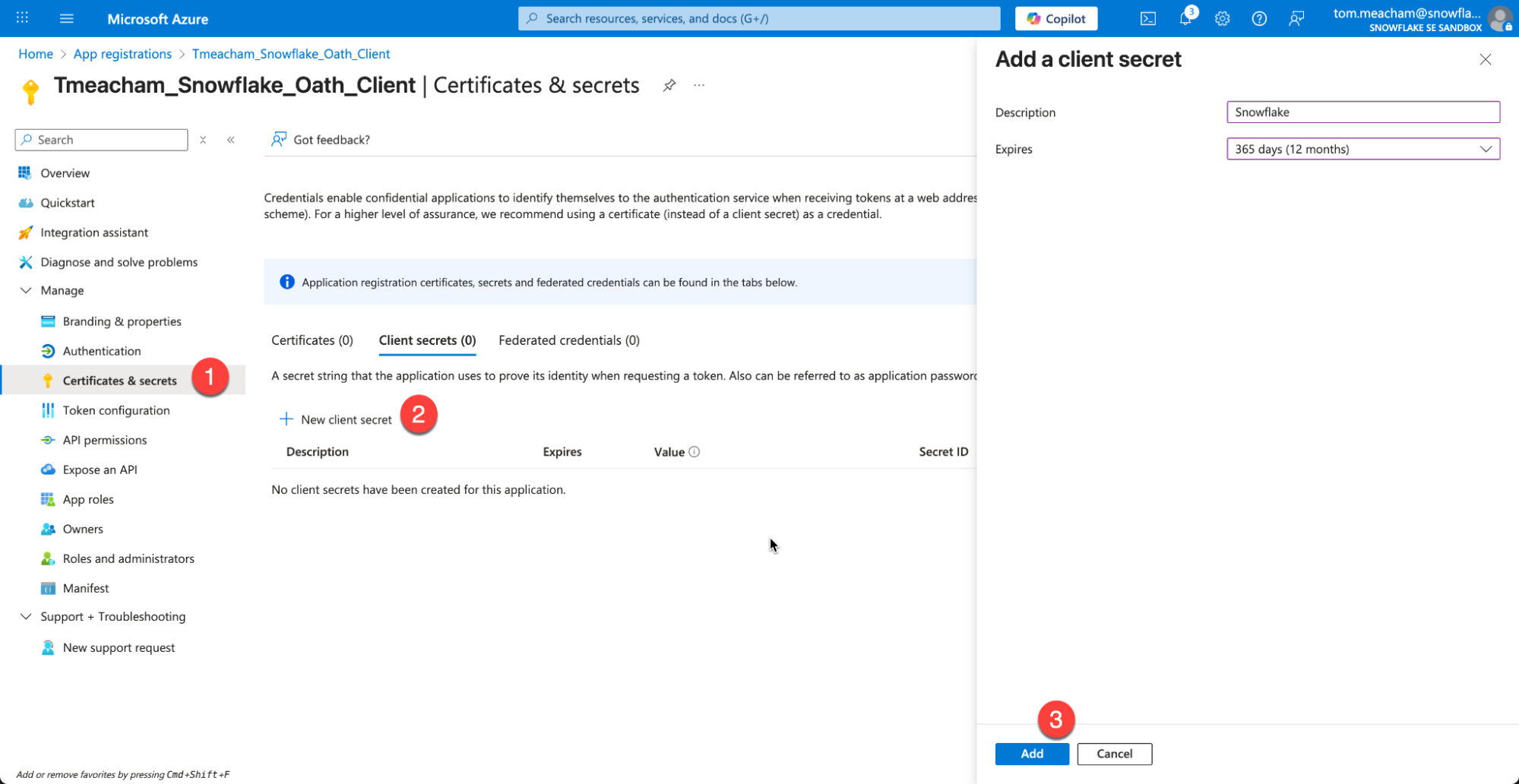Pin this blade with the pin icon
The image size is (1519, 784).
click(669, 85)
